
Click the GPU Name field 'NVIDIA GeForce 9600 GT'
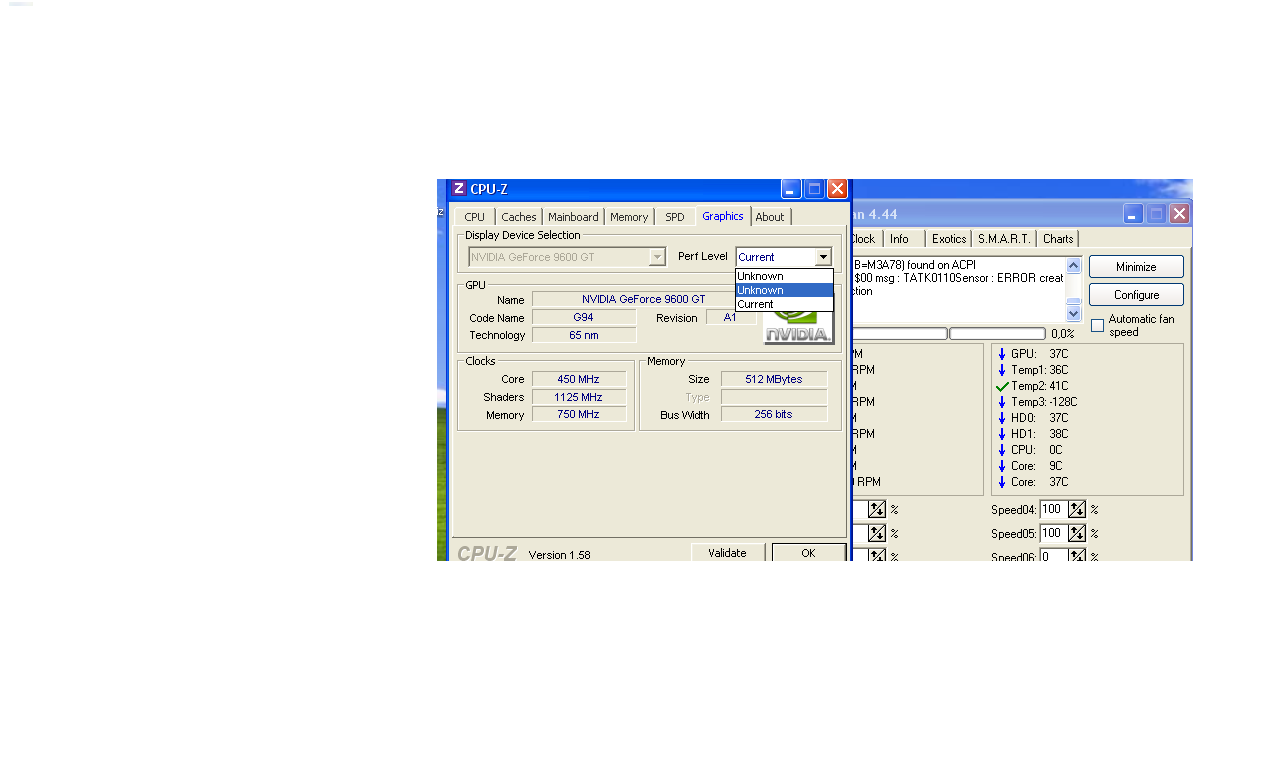click(644, 299)
